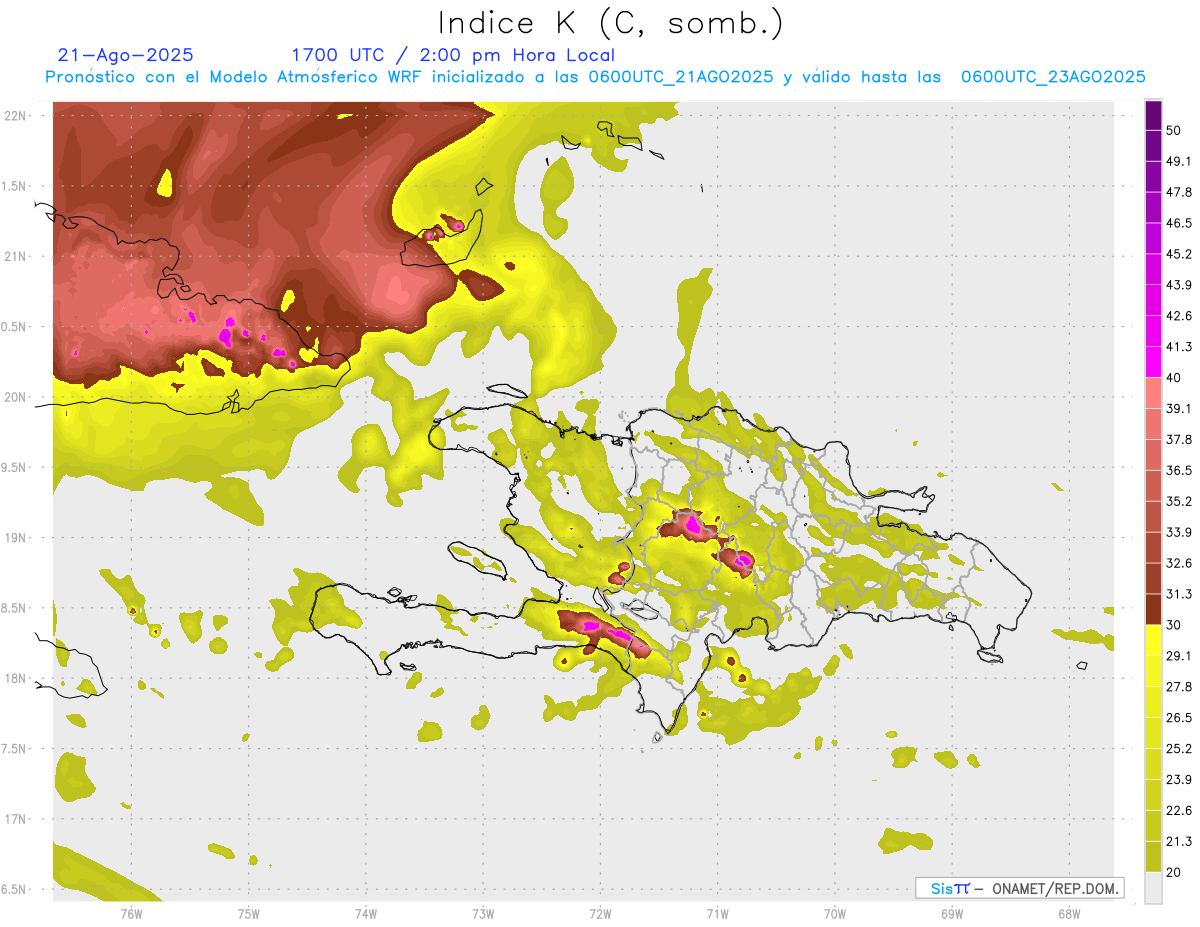This screenshot has width=1200, height=927.
Task: Click the legend value "45.2"
Action: [1179, 254]
